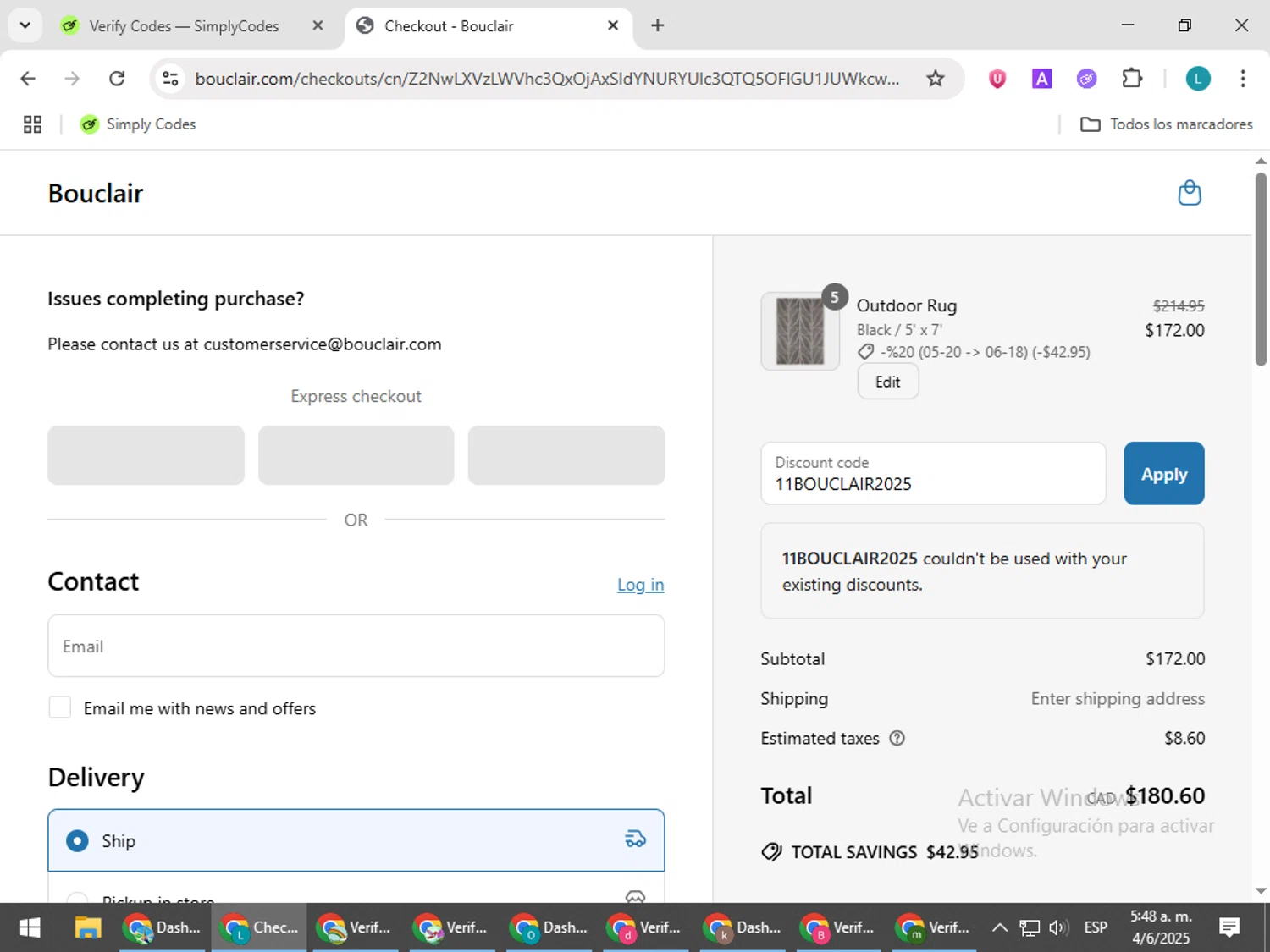Click the taskbar clock 5:48 a. m.
The image size is (1270, 952).
(1161, 916)
